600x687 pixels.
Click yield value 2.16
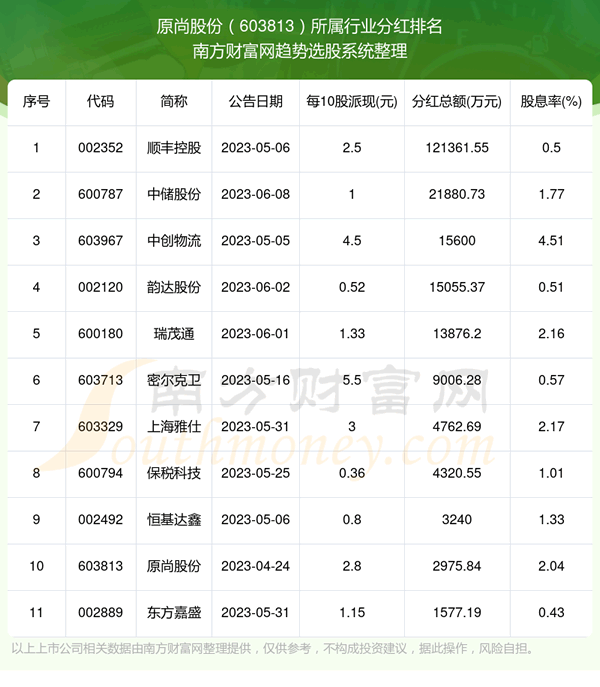[551, 333]
